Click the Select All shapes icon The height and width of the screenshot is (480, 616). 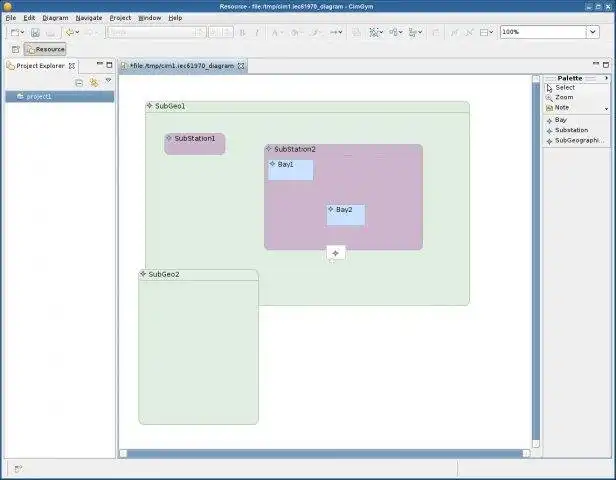(374, 33)
